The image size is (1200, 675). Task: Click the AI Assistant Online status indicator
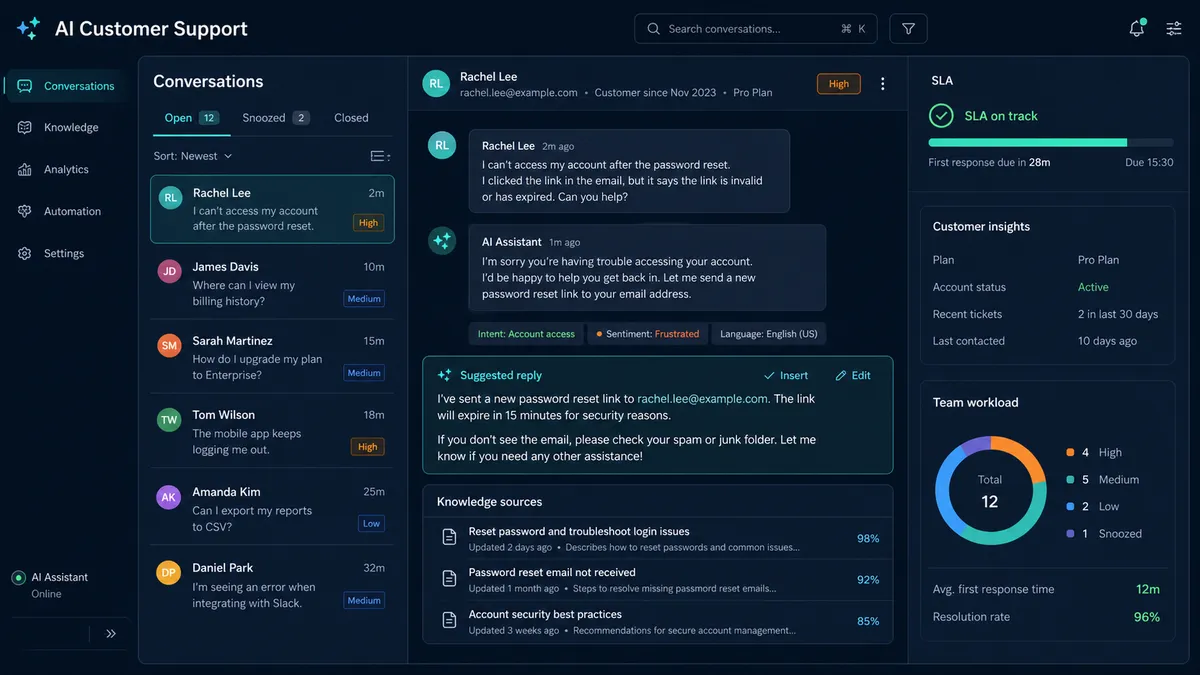tap(18, 578)
